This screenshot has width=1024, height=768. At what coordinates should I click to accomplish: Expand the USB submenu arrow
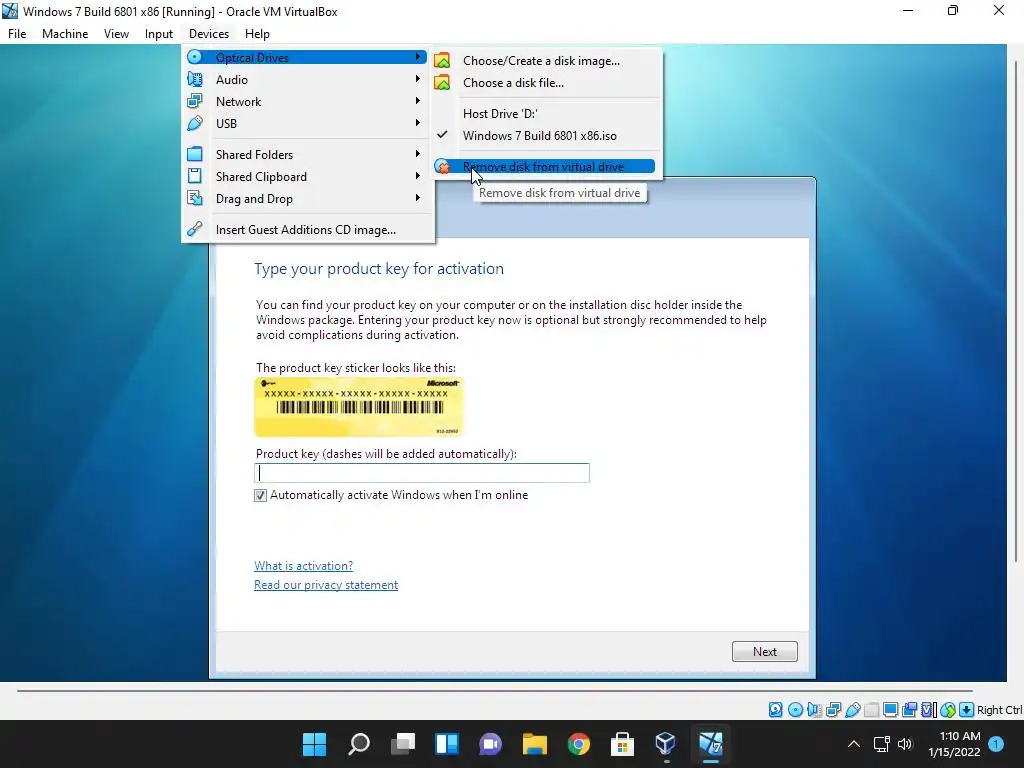pos(418,123)
